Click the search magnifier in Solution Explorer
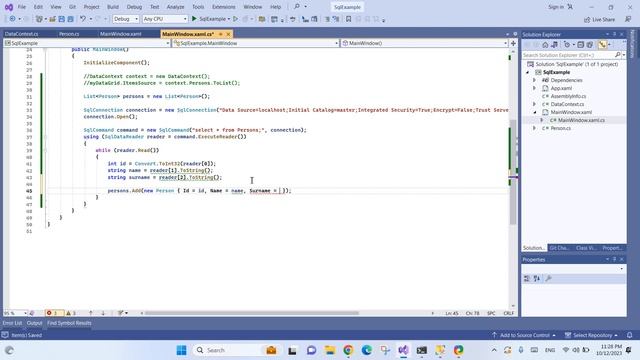Screen dimensions: 640x360 (618, 55)
